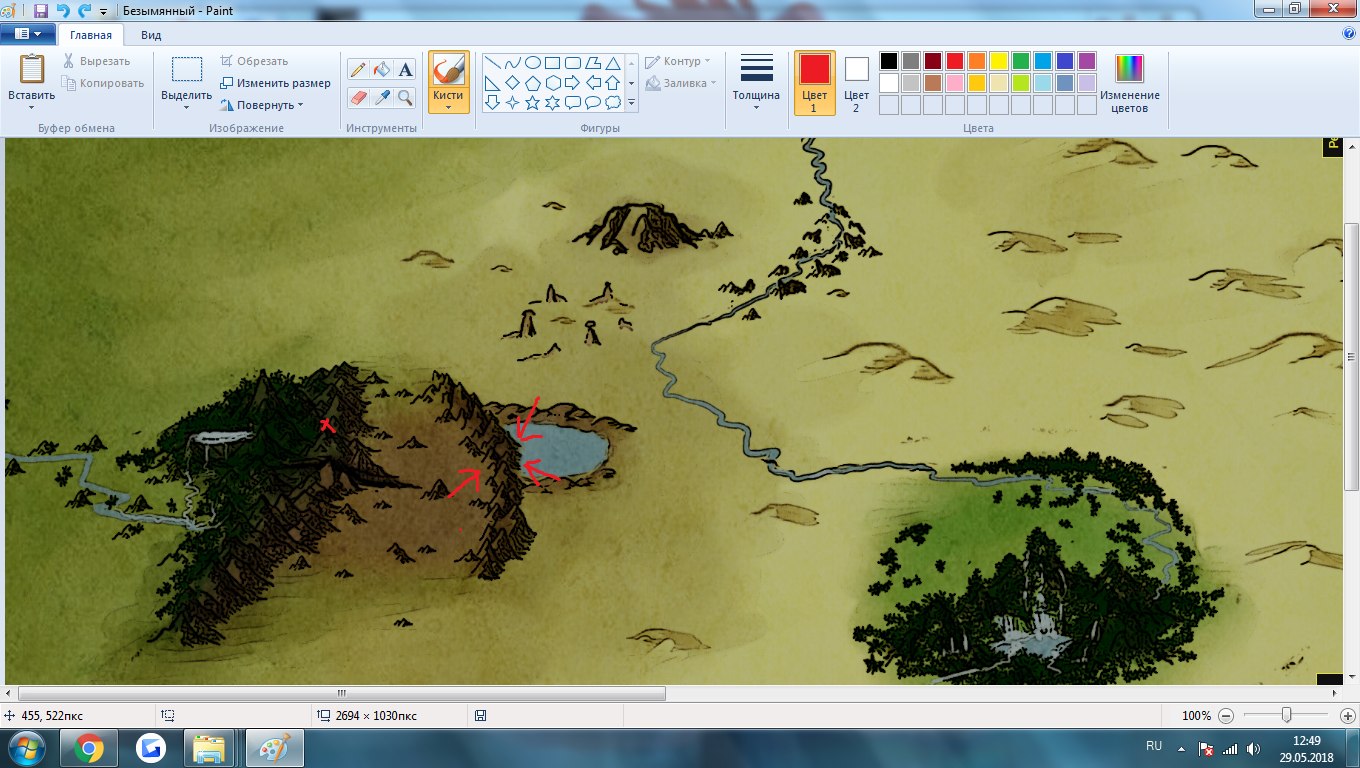Select the Magnifier tool

coord(405,97)
